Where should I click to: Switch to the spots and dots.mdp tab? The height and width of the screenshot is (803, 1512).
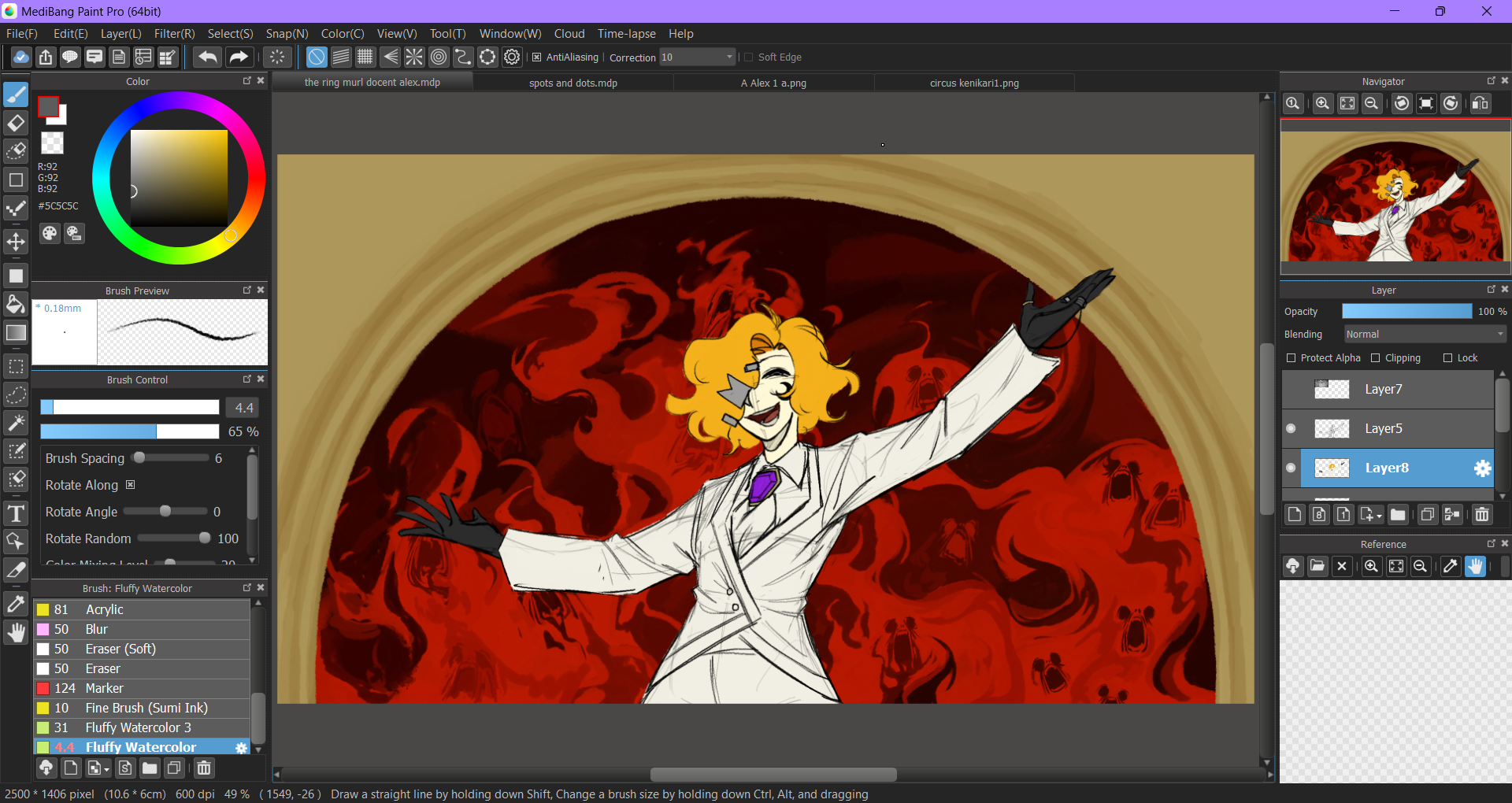coord(573,83)
